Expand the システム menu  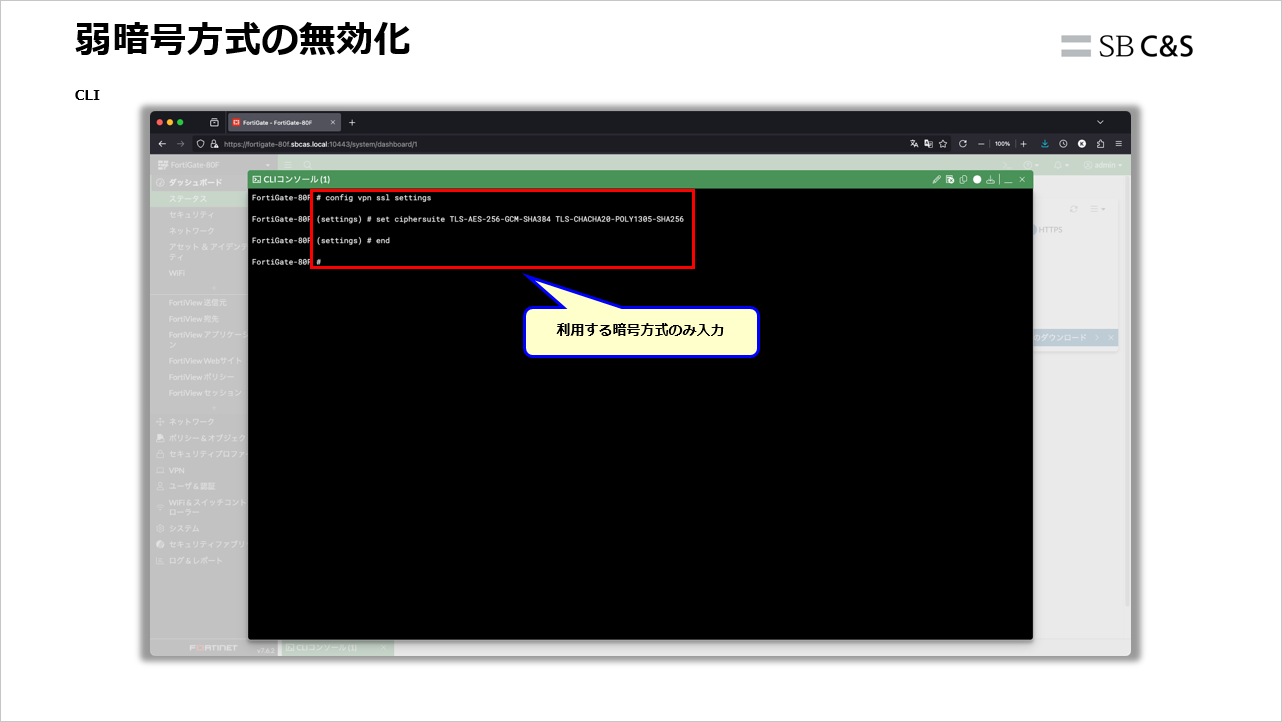[199, 527]
